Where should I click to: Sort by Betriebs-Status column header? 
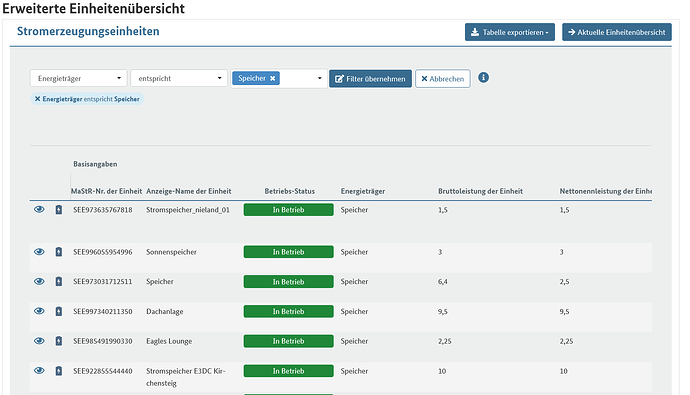point(290,191)
